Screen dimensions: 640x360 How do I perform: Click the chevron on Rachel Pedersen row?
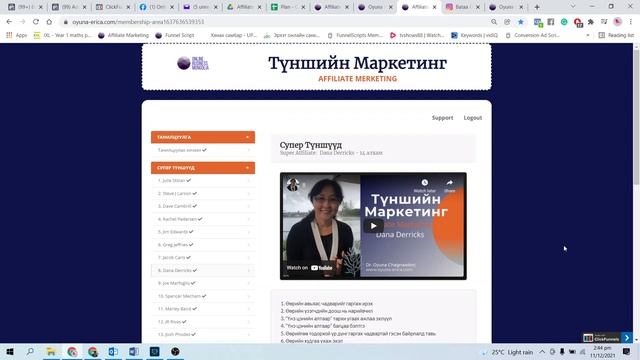tap(249, 219)
